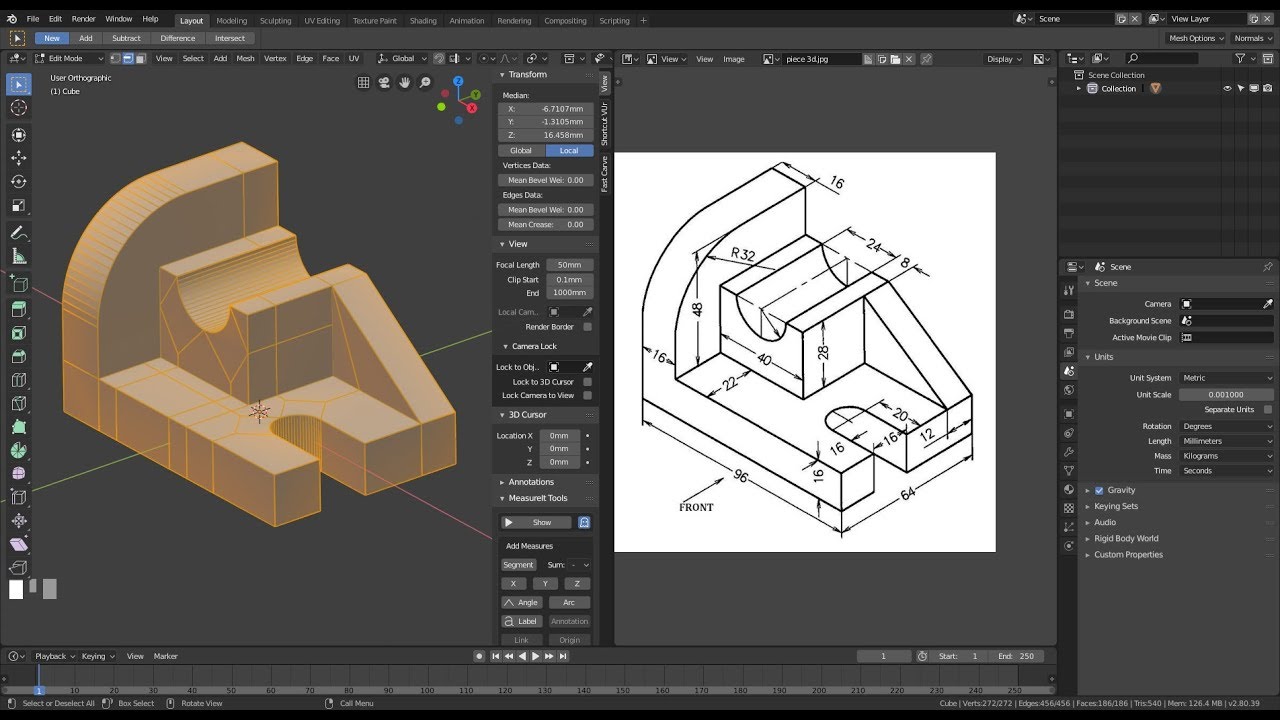Image resolution: width=1280 pixels, height=720 pixels.
Task: Click the Segment measure button
Action: 518,565
